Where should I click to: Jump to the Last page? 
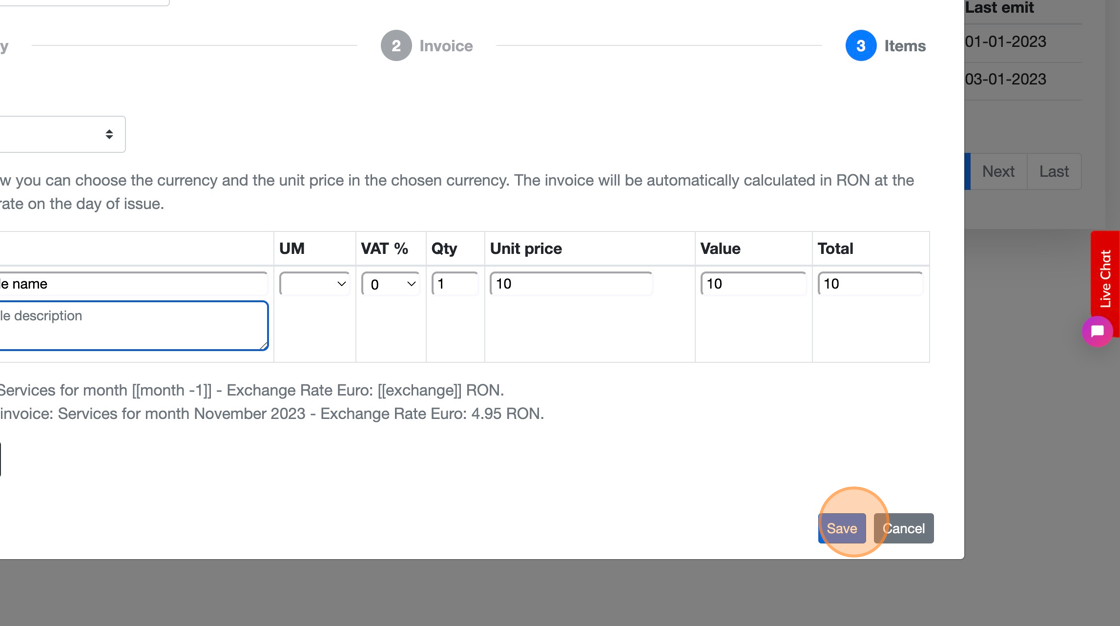[x=1054, y=171]
